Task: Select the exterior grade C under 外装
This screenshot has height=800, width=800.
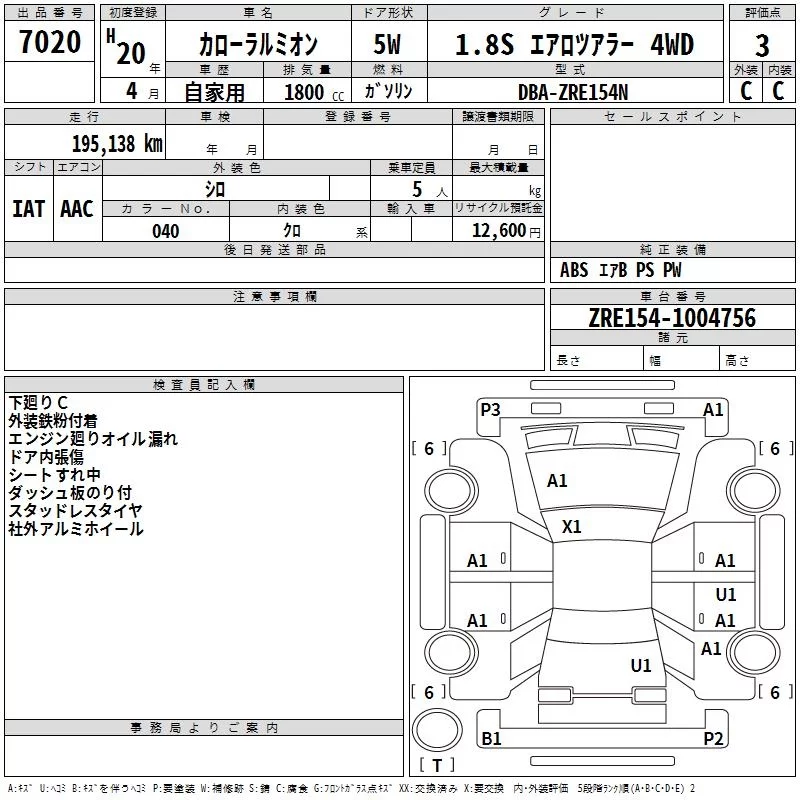Action: 746,91
